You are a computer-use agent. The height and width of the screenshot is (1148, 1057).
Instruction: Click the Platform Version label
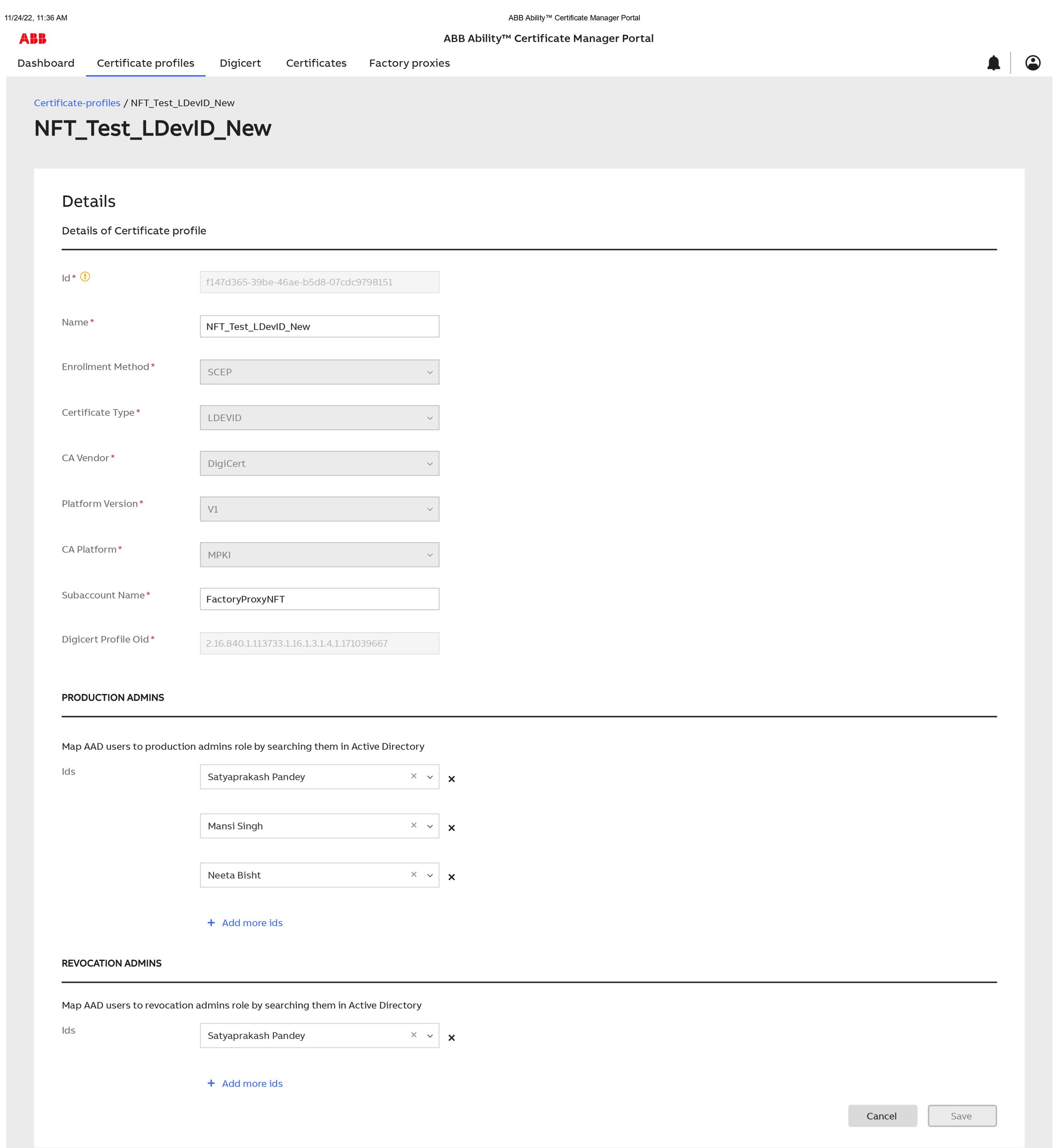[x=100, y=504]
